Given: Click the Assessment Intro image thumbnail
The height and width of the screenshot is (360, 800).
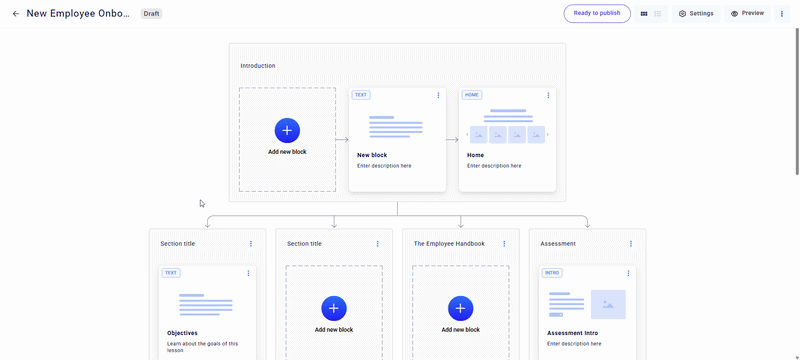Looking at the screenshot, I should point(608,304).
